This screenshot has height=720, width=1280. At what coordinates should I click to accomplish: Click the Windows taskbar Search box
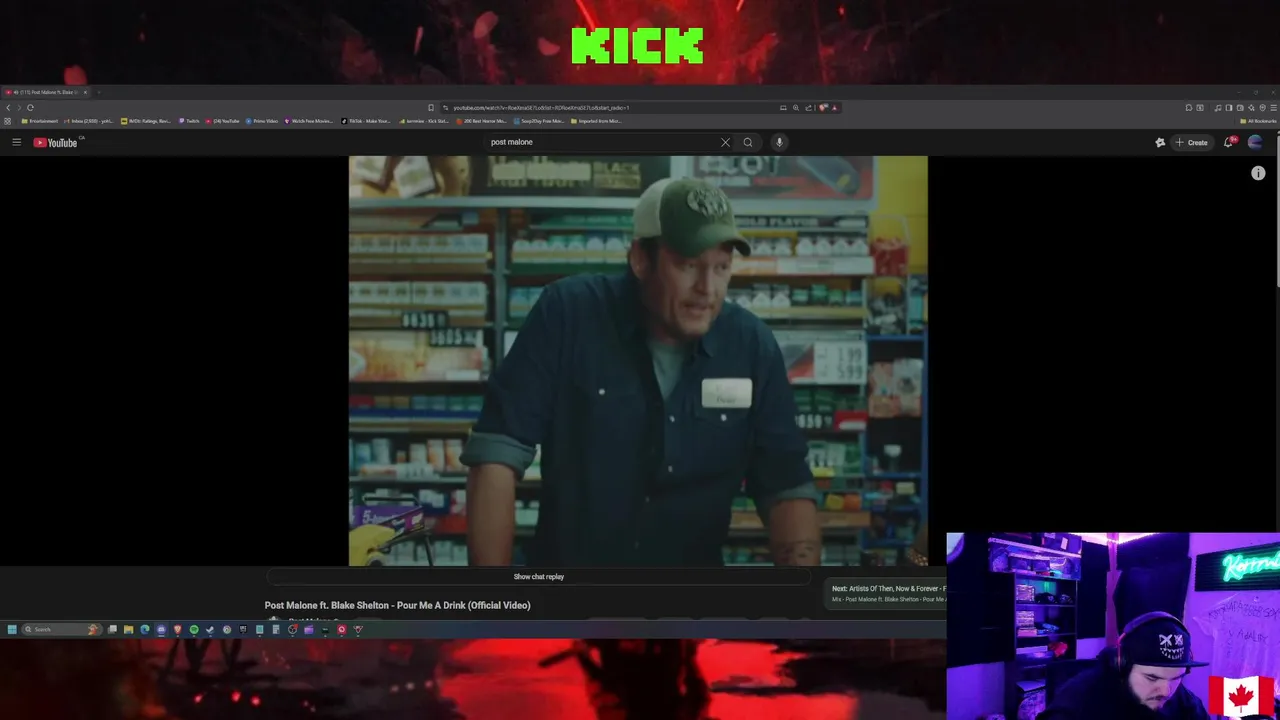[x=62, y=629]
